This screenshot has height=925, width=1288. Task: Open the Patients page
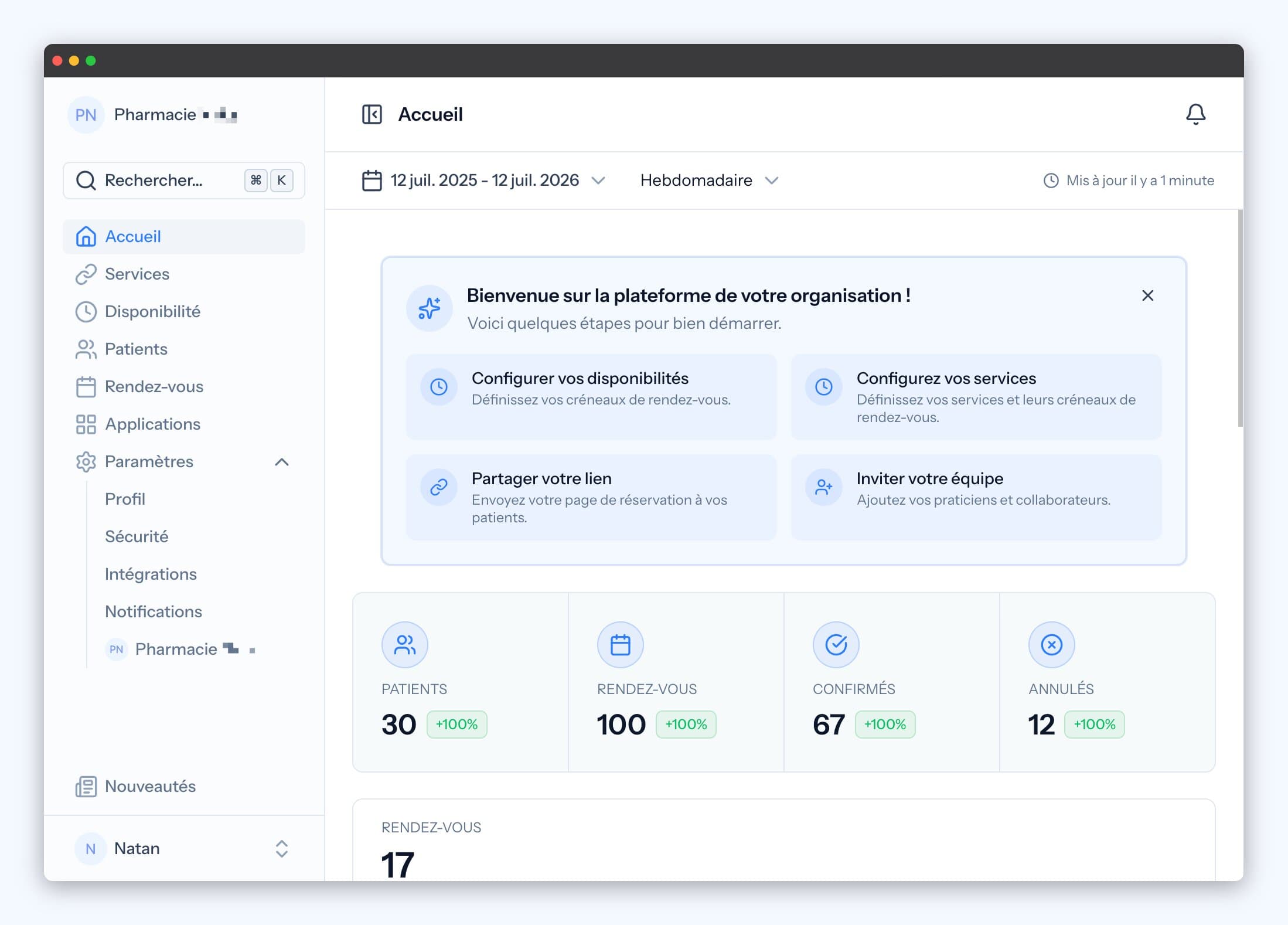click(184, 349)
